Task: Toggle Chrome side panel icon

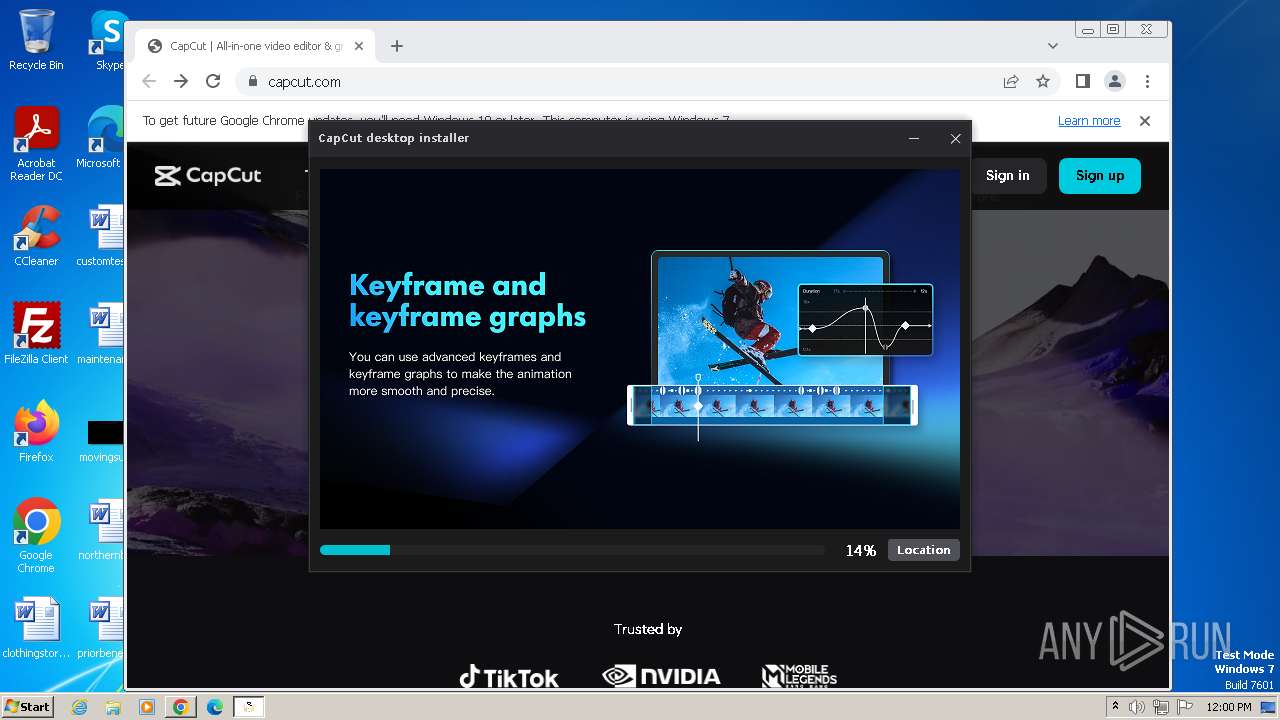Action: tap(1083, 81)
